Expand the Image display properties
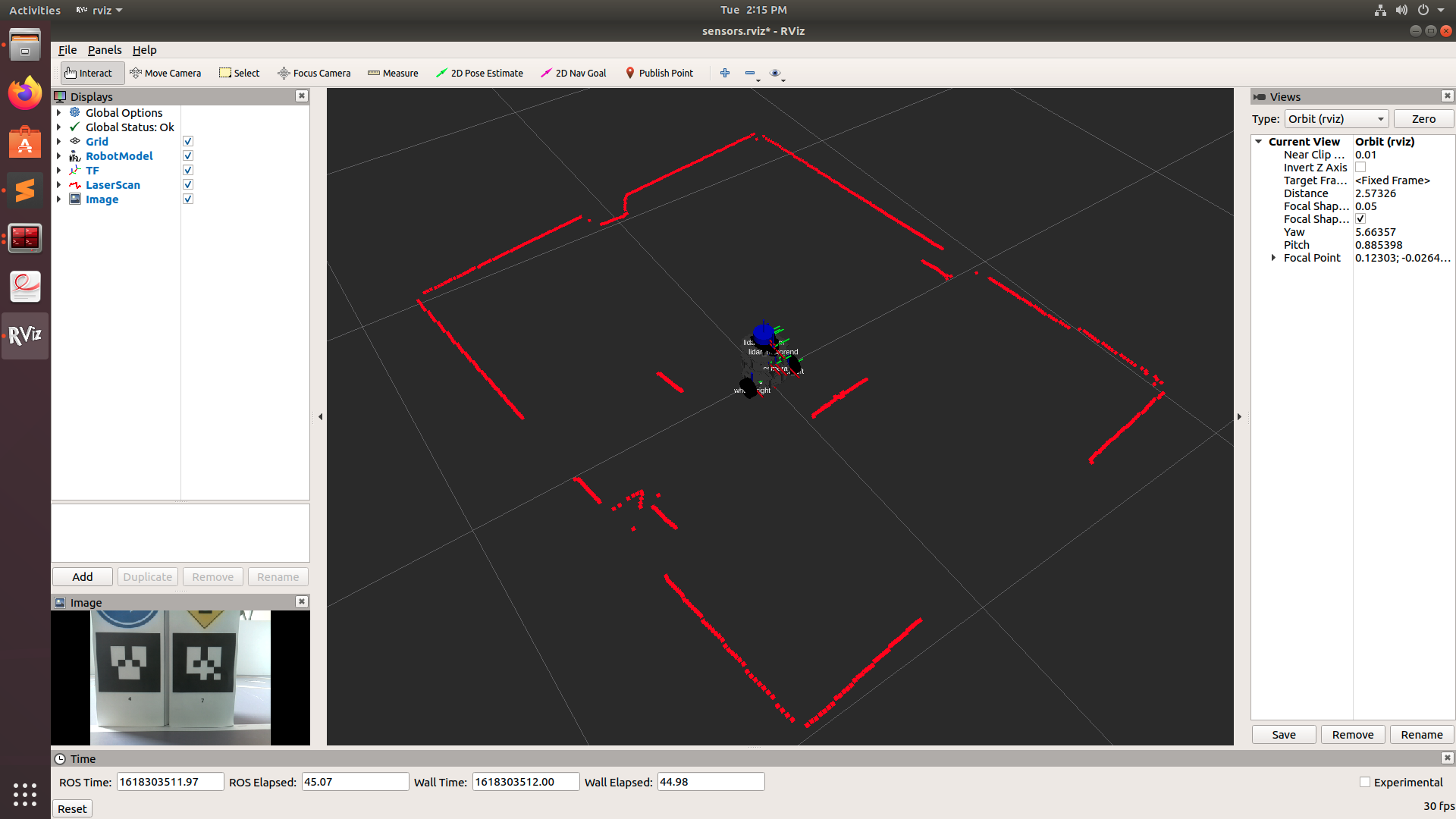Screen dimensions: 1456x819 point(58,199)
